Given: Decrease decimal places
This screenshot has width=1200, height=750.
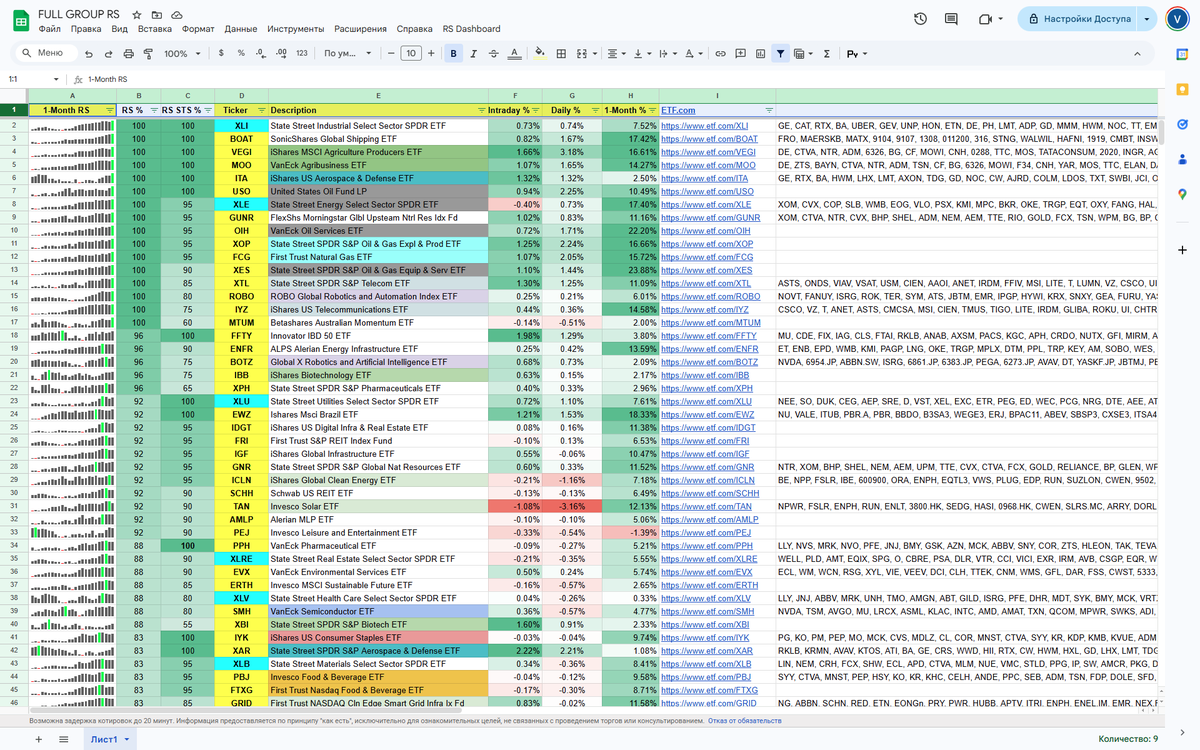Looking at the screenshot, I should pyautogui.click(x=261, y=54).
